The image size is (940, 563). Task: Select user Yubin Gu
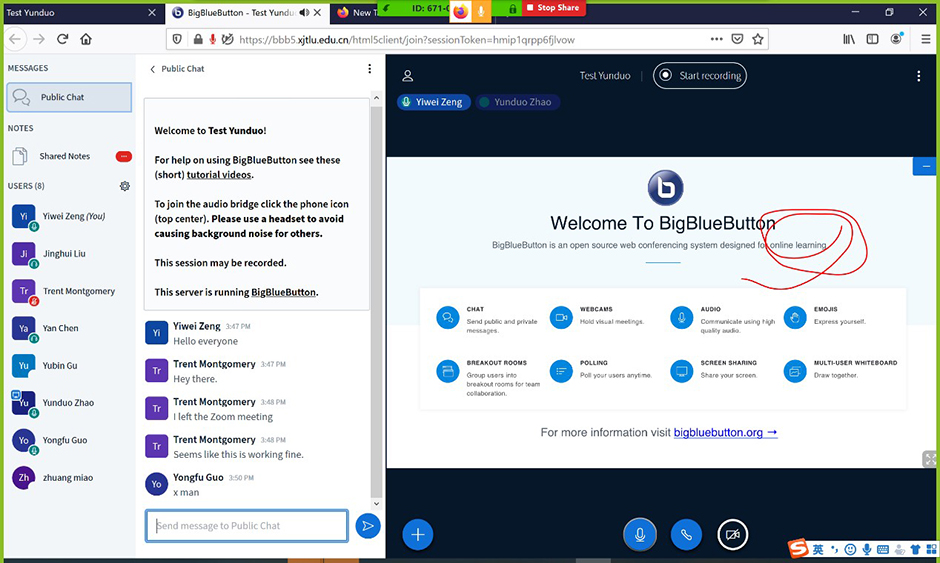pyautogui.click(x=69, y=365)
